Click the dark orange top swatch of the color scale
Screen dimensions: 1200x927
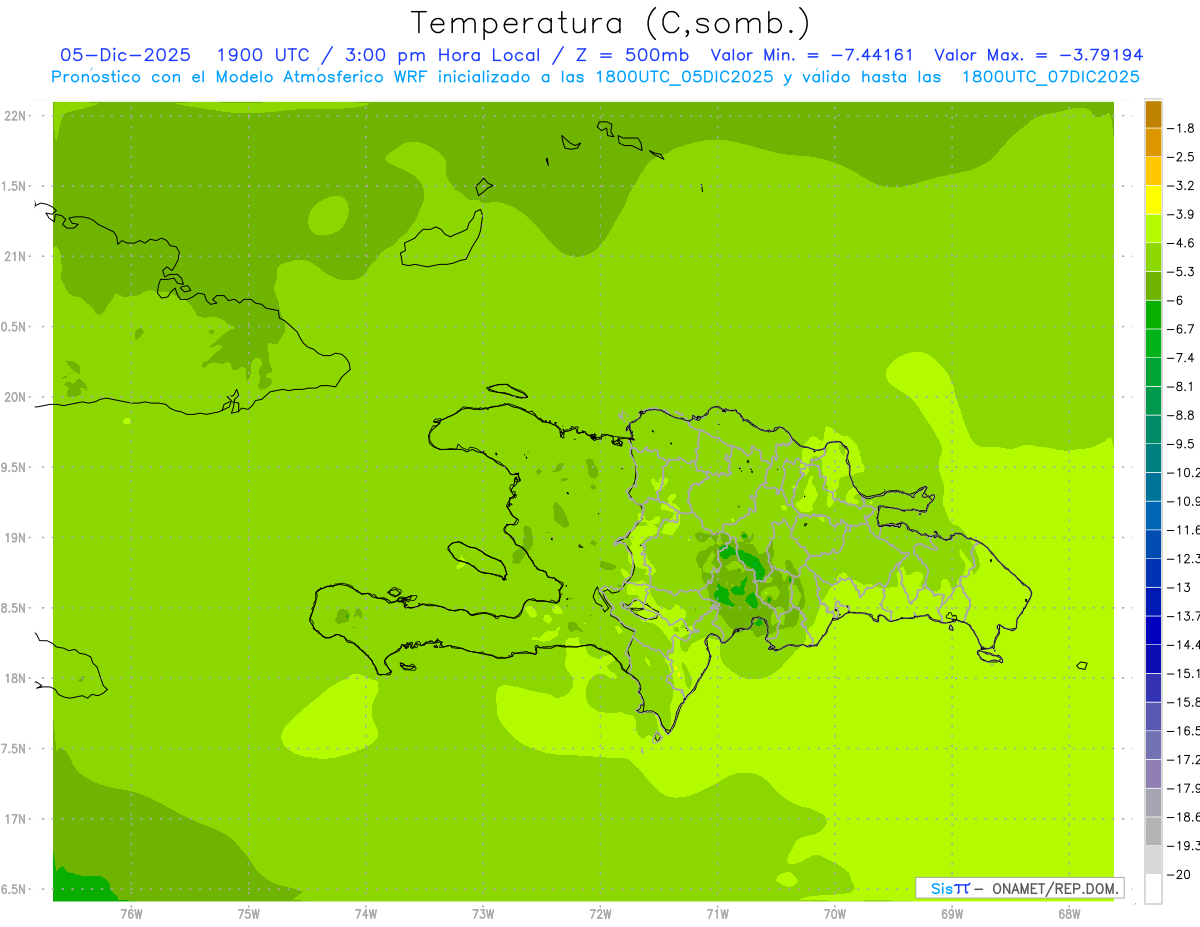[x=1153, y=114]
